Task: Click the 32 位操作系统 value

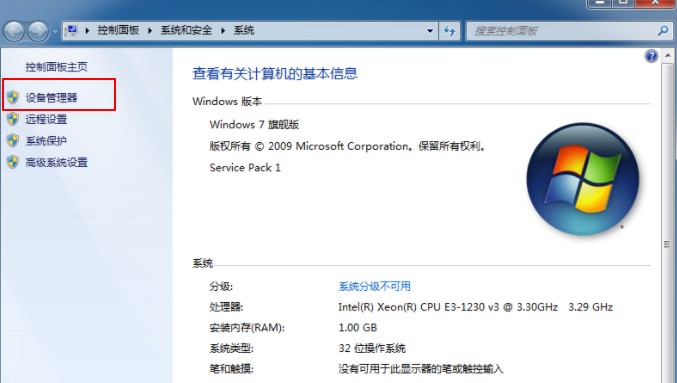Action: [x=372, y=348]
